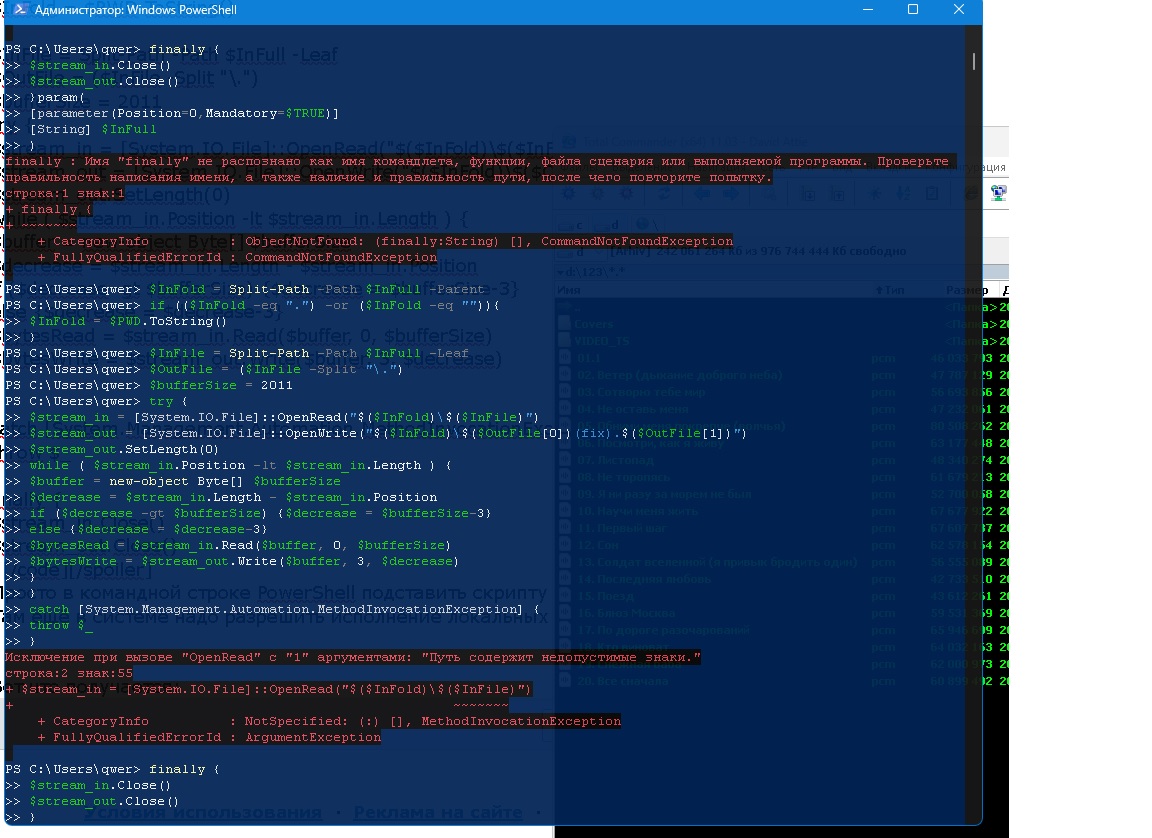Open the Реклама на сайте link
The width and height of the screenshot is (1152, 838).
(437, 813)
